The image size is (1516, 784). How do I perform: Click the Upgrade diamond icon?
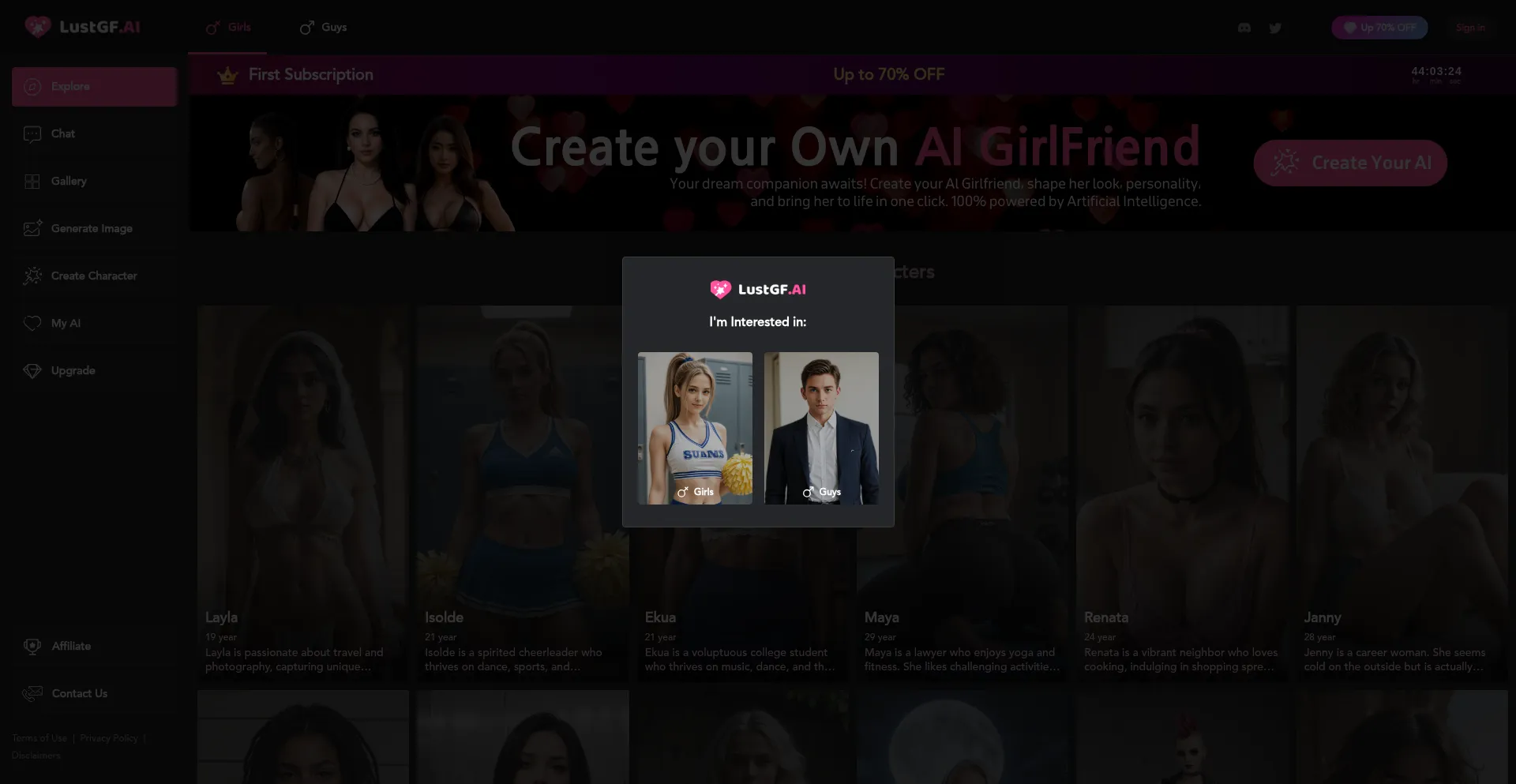32,371
